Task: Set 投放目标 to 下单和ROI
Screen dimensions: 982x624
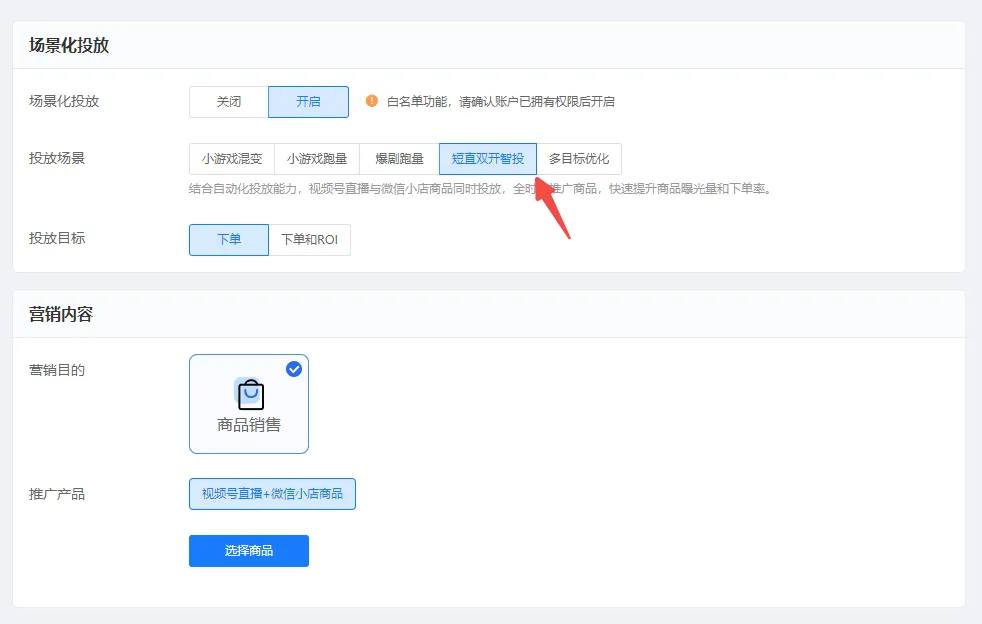Action: coord(309,239)
